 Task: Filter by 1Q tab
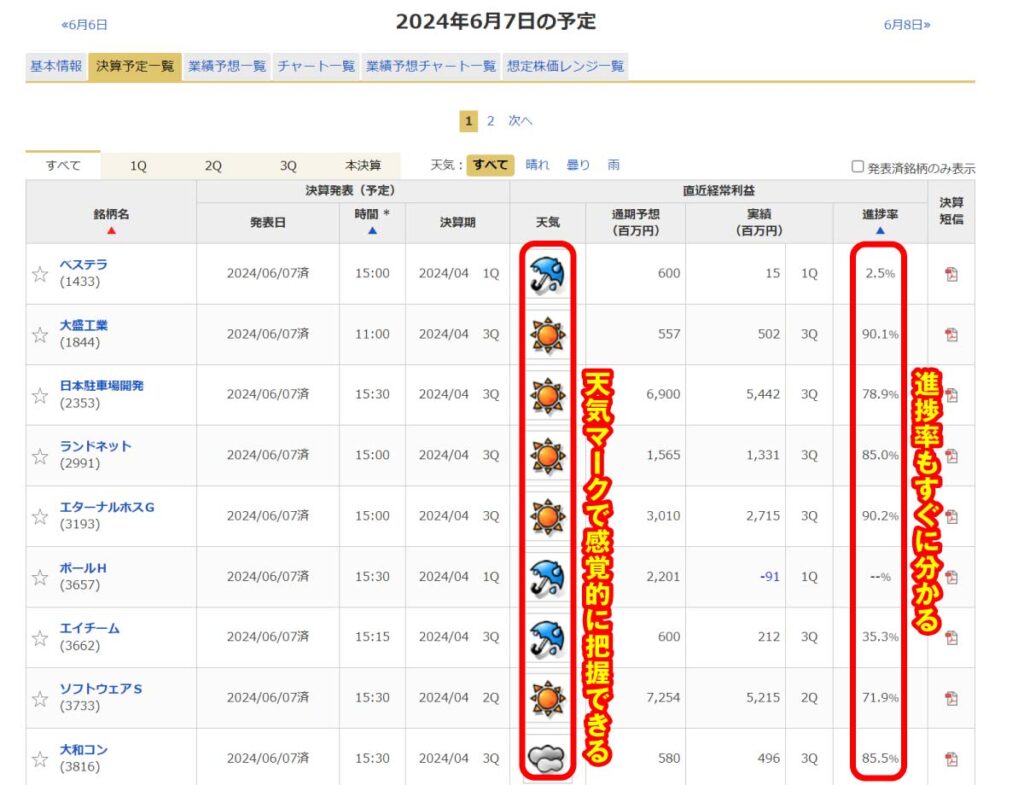[x=138, y=165]
